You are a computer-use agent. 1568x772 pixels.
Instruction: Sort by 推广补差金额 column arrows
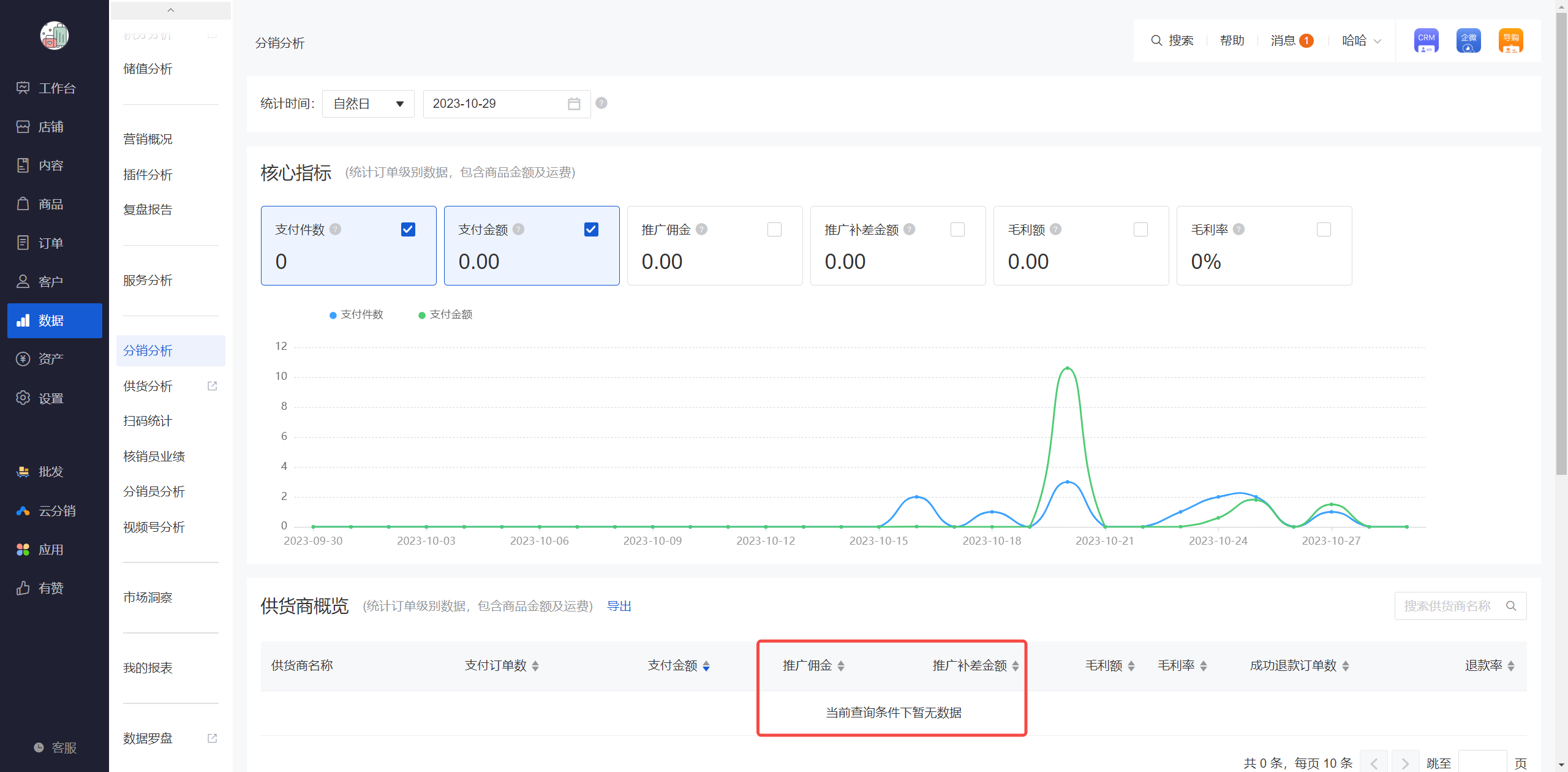coord(1016,666)
